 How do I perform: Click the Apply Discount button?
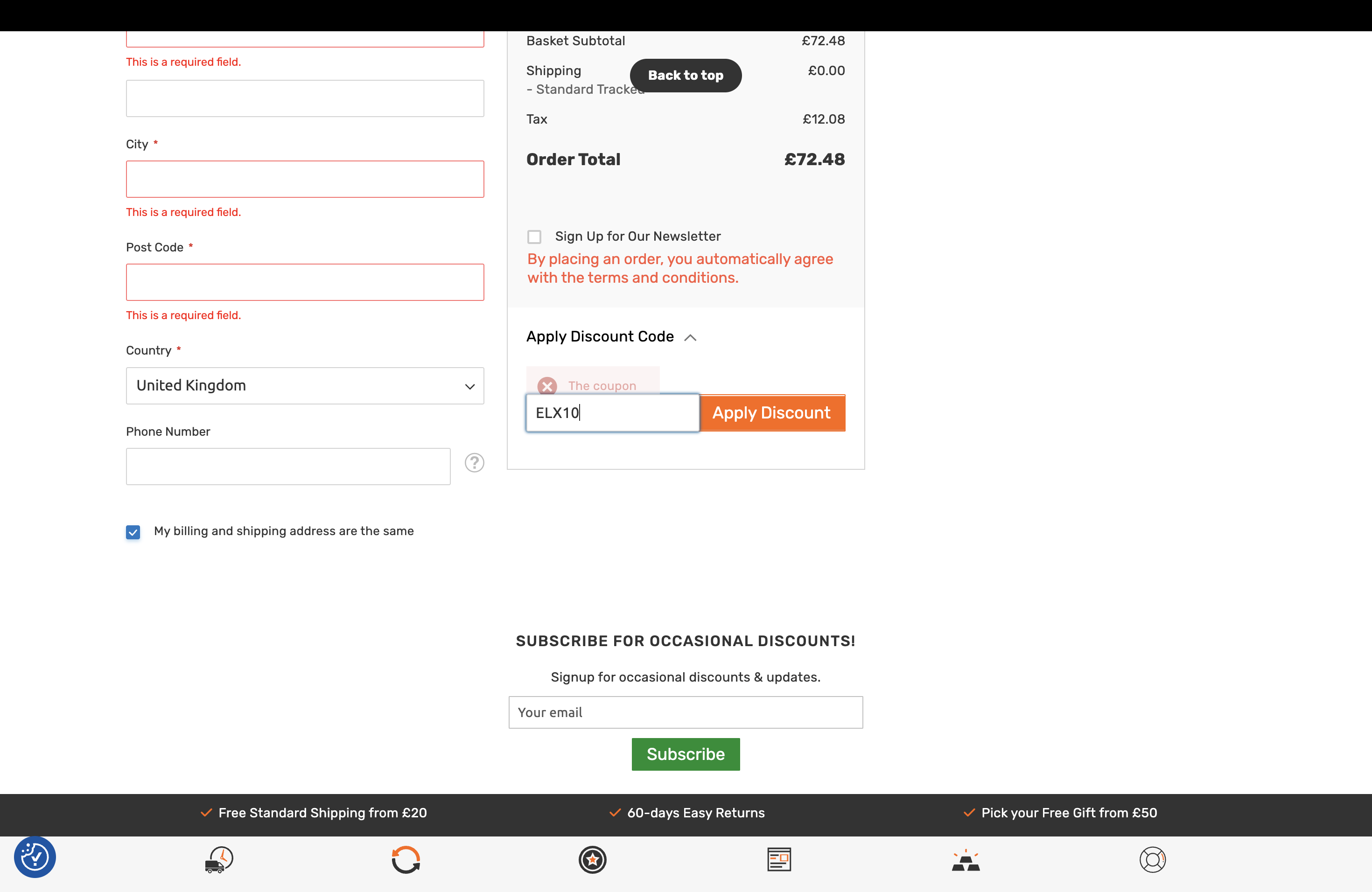(x=772, y=412)
